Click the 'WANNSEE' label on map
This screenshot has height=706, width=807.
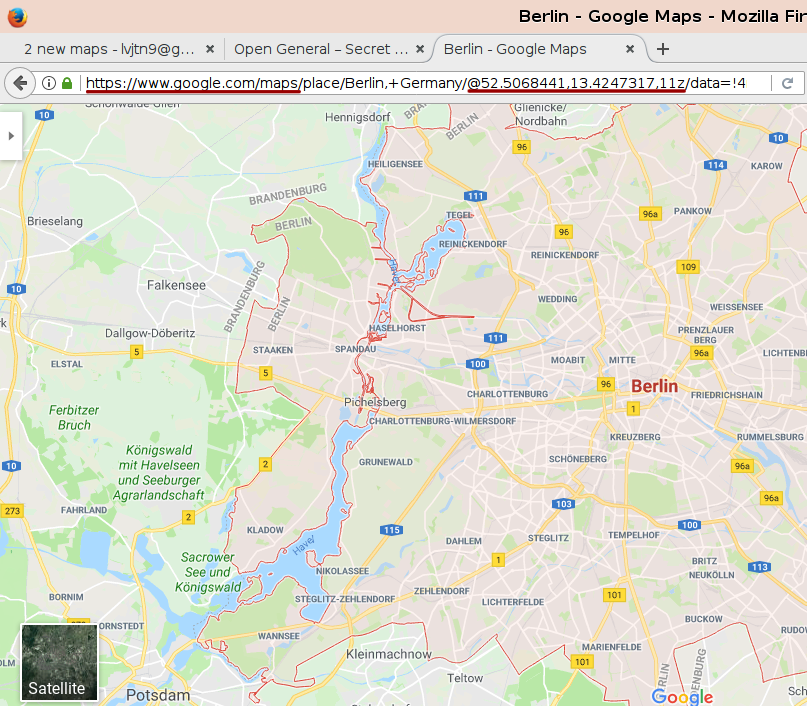click(x=278, y=636)
